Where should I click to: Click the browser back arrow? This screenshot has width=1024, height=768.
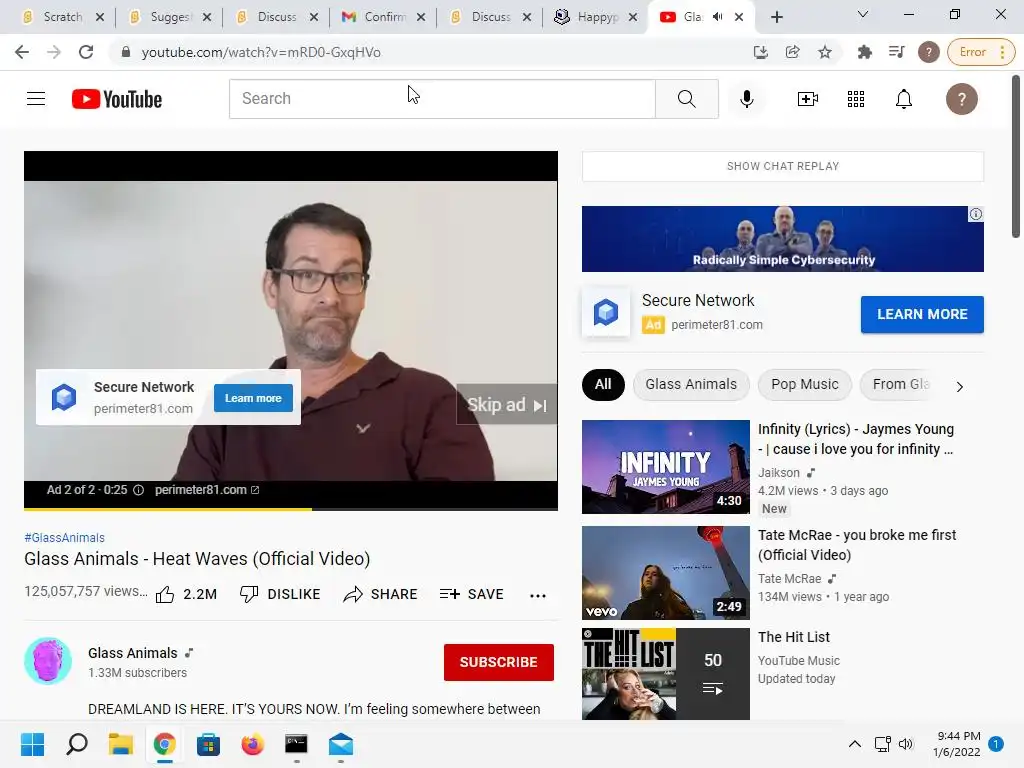(22, 52)
